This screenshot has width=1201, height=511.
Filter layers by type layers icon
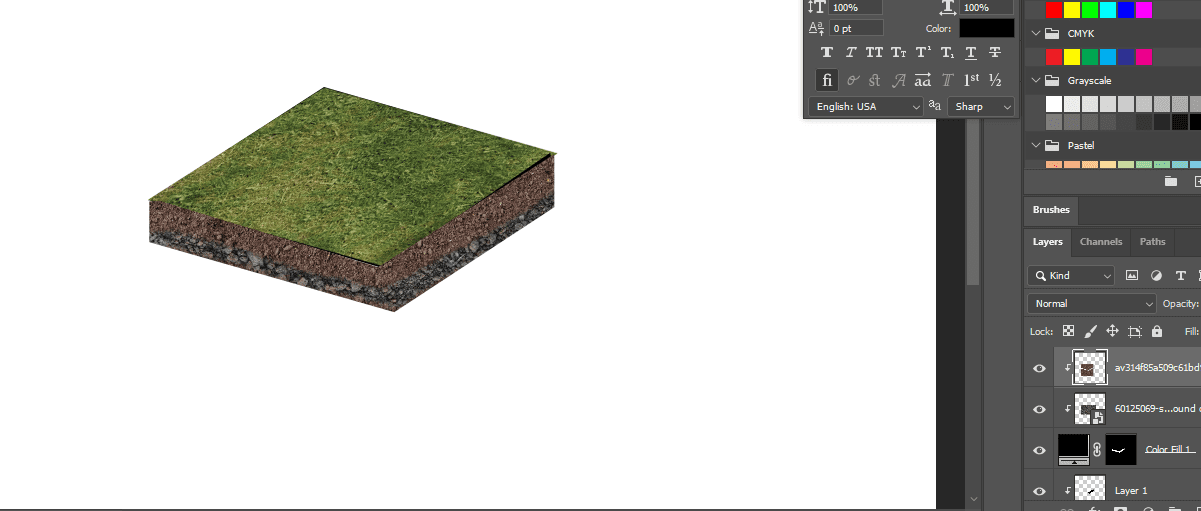(x=1181, y=275)
